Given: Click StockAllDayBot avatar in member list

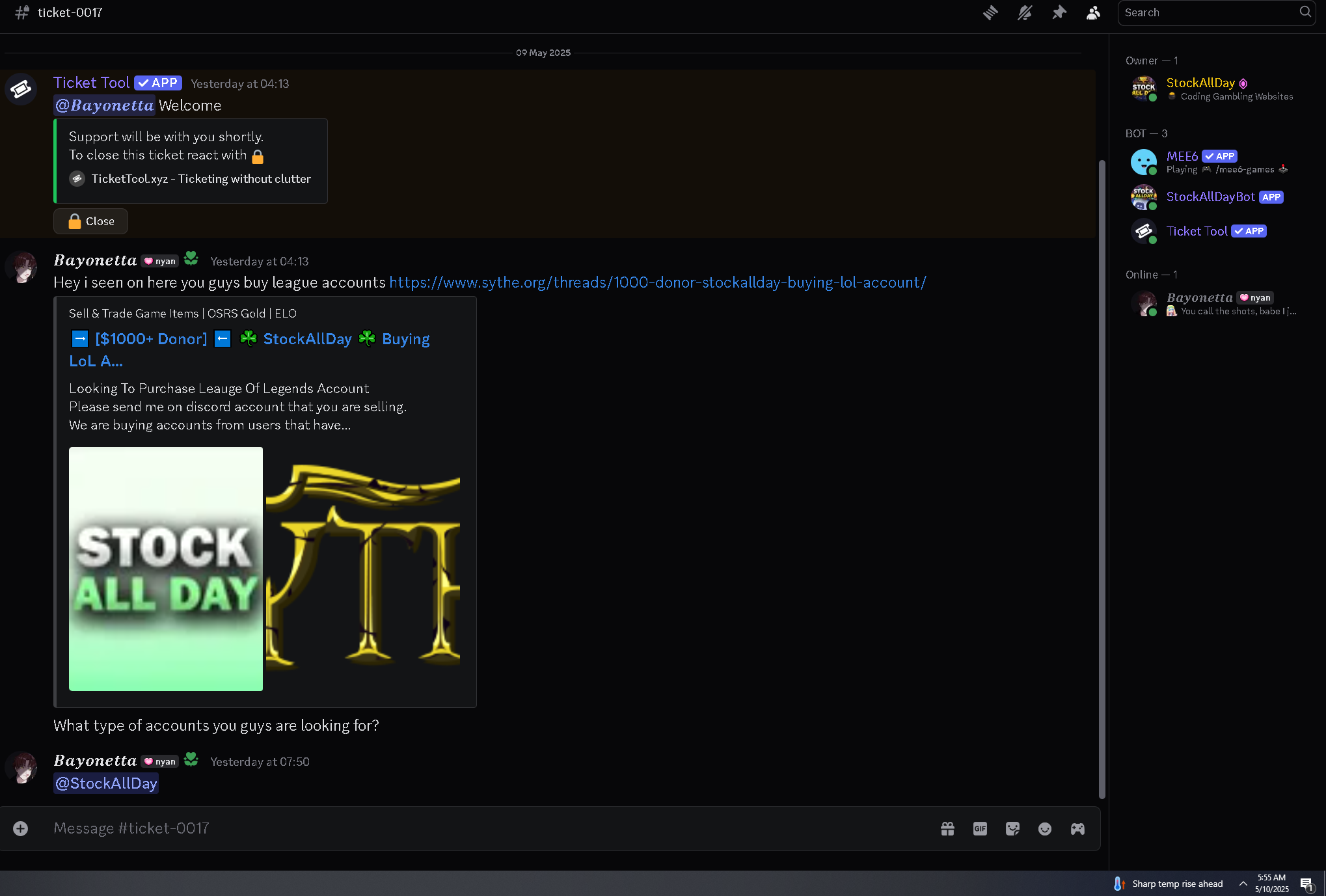Looking at the screenshot, I should coord(1143,197).
